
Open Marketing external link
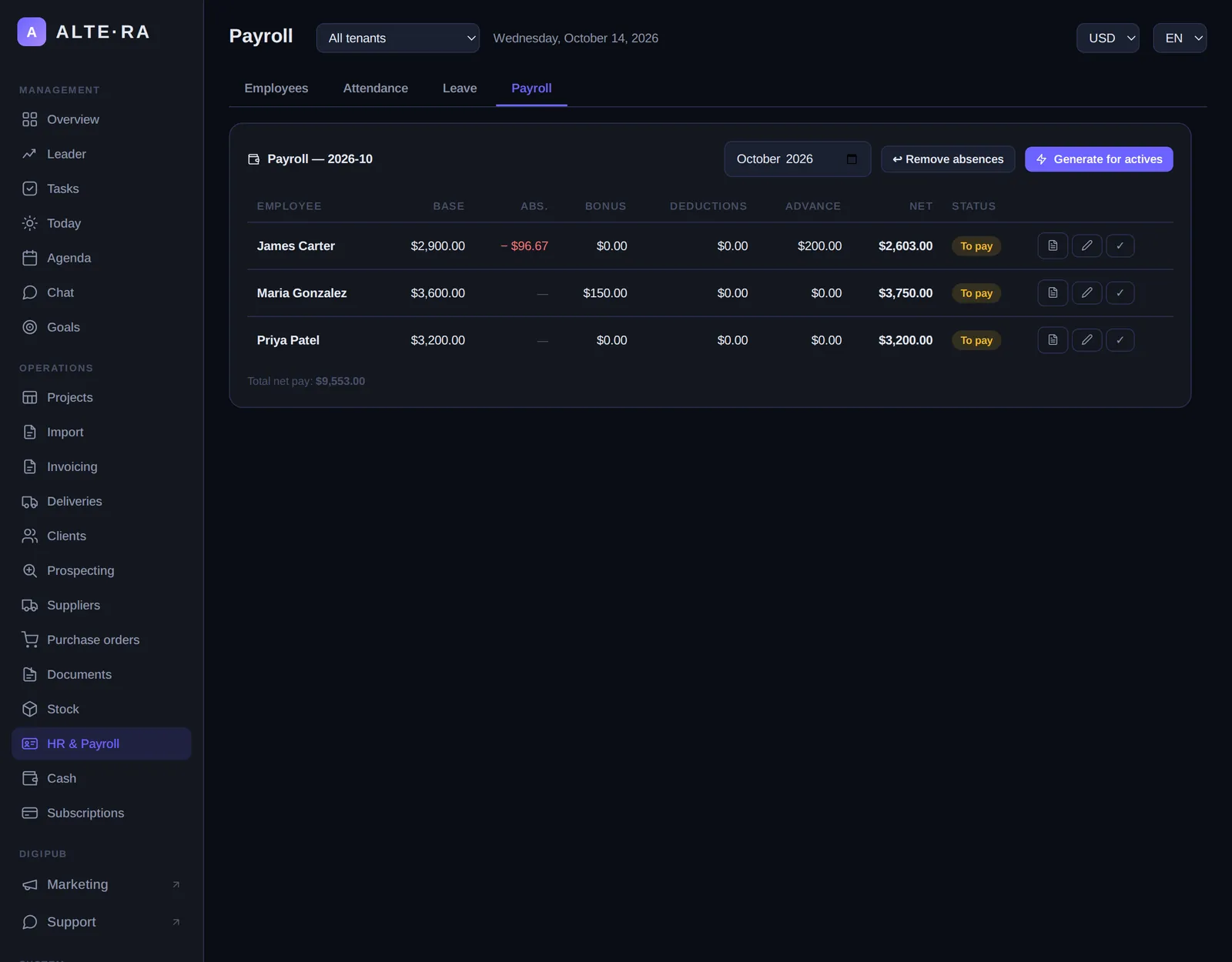pyautogui.click(x=102, y=884)
